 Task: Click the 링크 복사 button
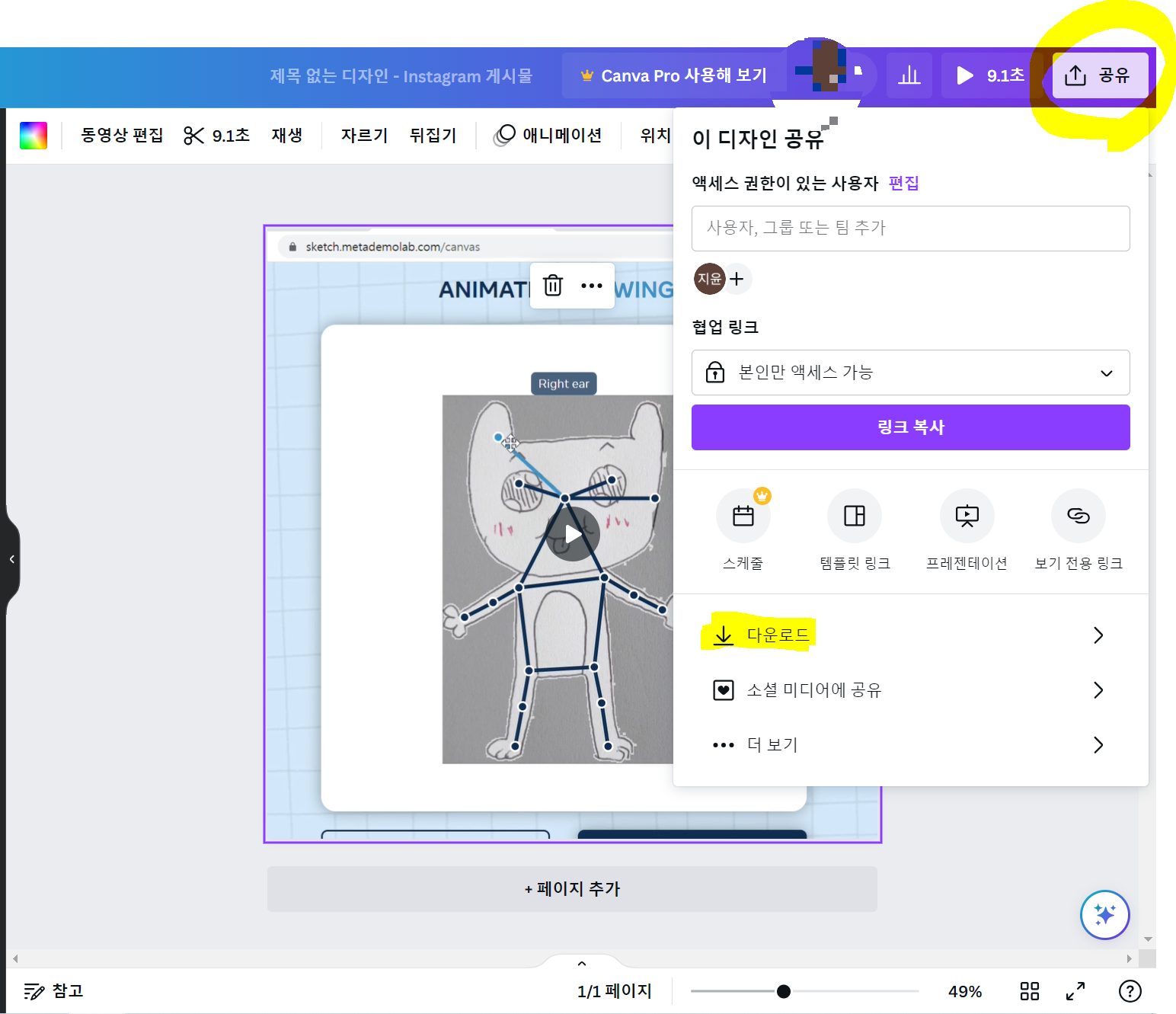(910, 427)
